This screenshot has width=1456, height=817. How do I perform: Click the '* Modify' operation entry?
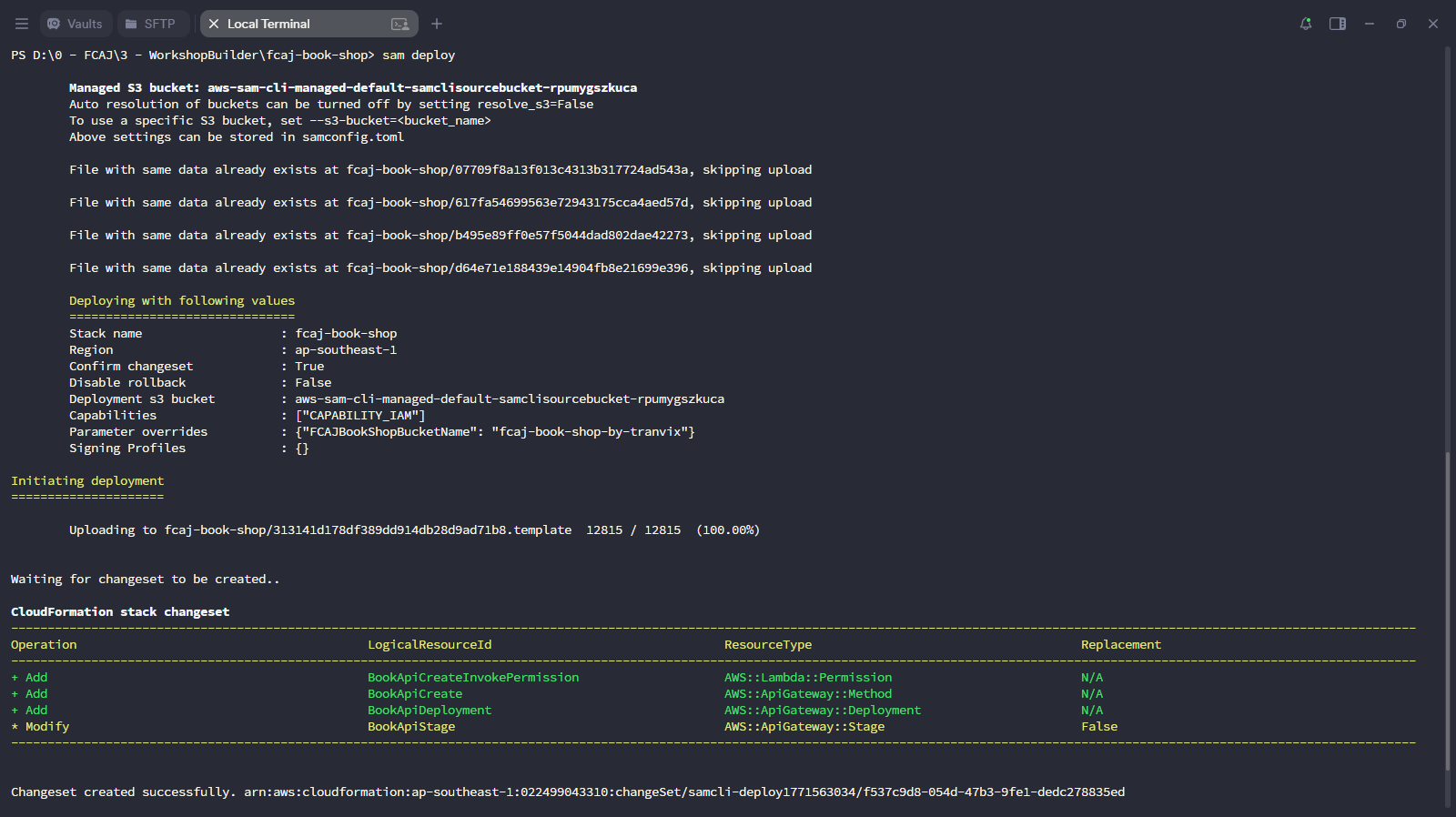pyautogui.click(x=40, y=727)
